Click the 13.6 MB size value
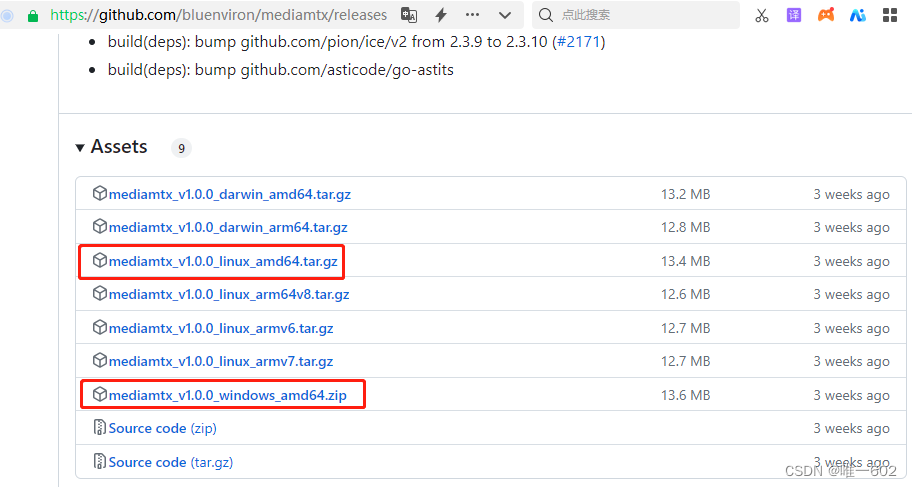The width and height of the screenshot is (912, 487). [x=685, y=396]
